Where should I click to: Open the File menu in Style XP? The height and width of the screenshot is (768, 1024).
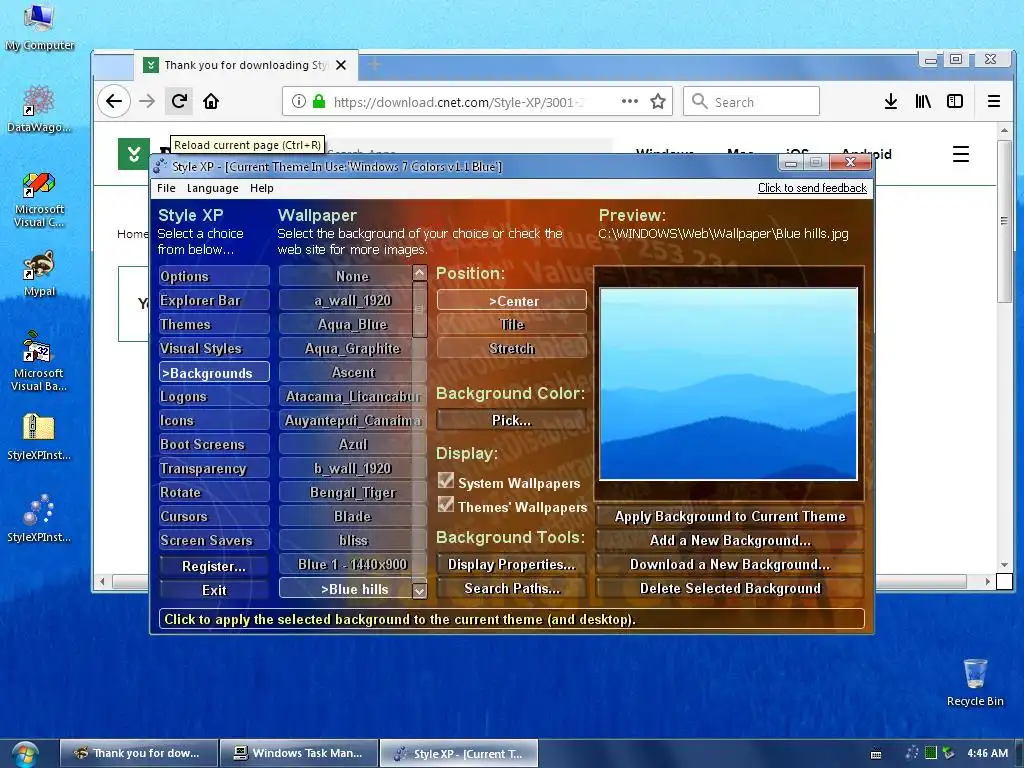click(x=166, y=188)
